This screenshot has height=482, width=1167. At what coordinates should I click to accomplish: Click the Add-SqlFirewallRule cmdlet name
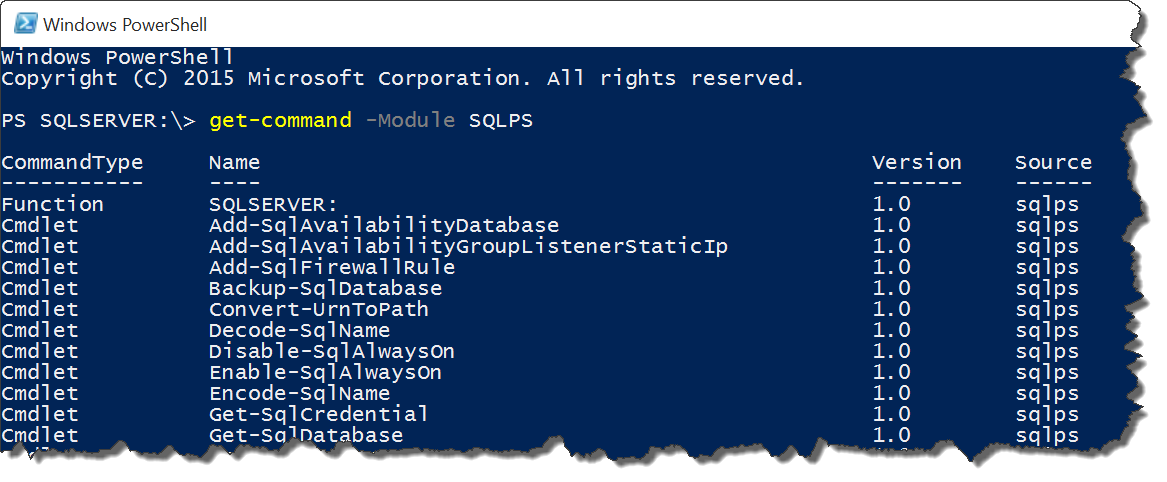332,266
